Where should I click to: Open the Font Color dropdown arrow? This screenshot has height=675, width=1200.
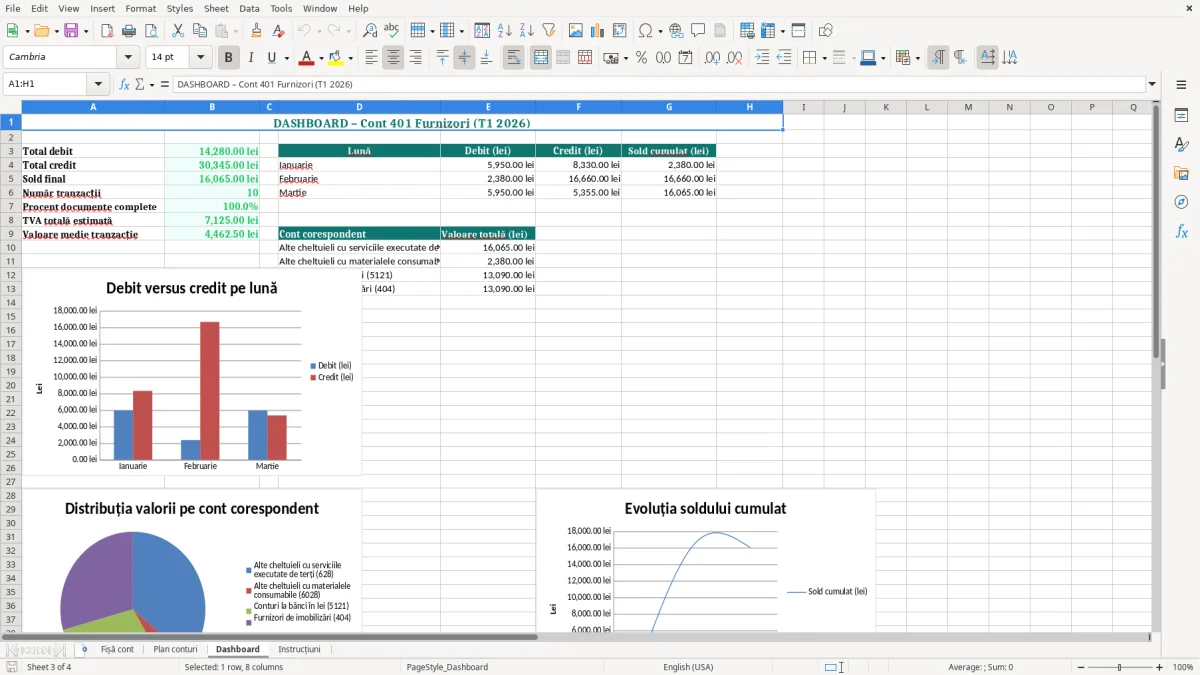point(321,58)
